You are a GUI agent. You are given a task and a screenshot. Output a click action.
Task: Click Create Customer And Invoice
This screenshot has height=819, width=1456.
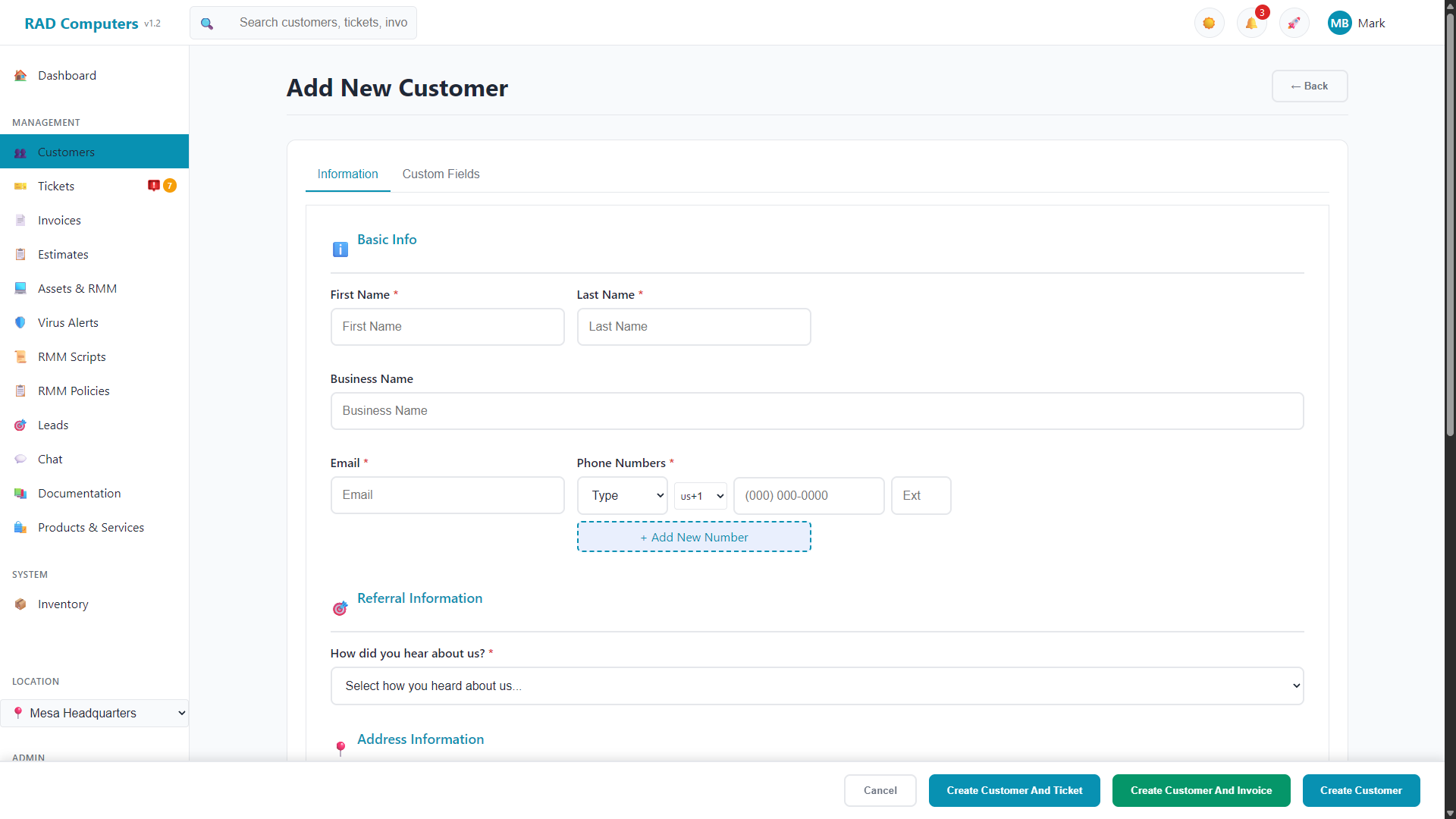[1201, 790]
